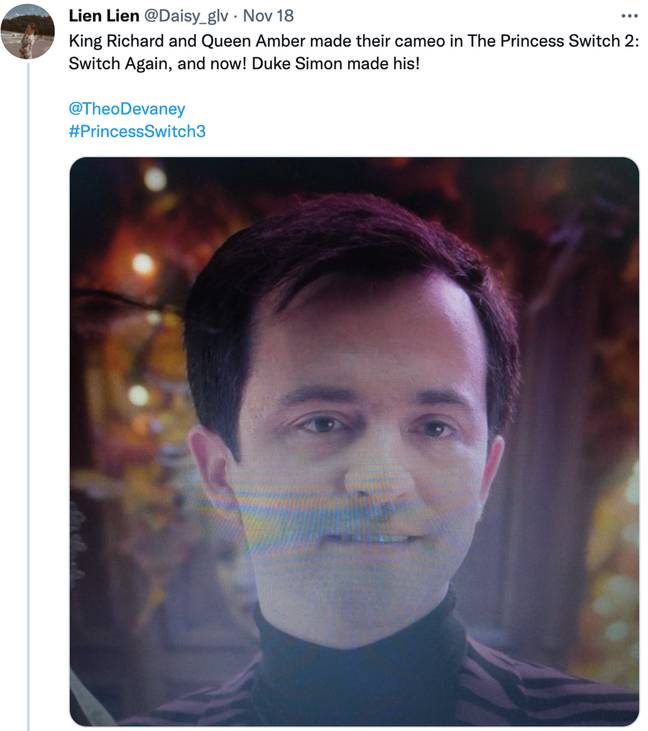Expand the attached photo of the man

click(354, 441)
